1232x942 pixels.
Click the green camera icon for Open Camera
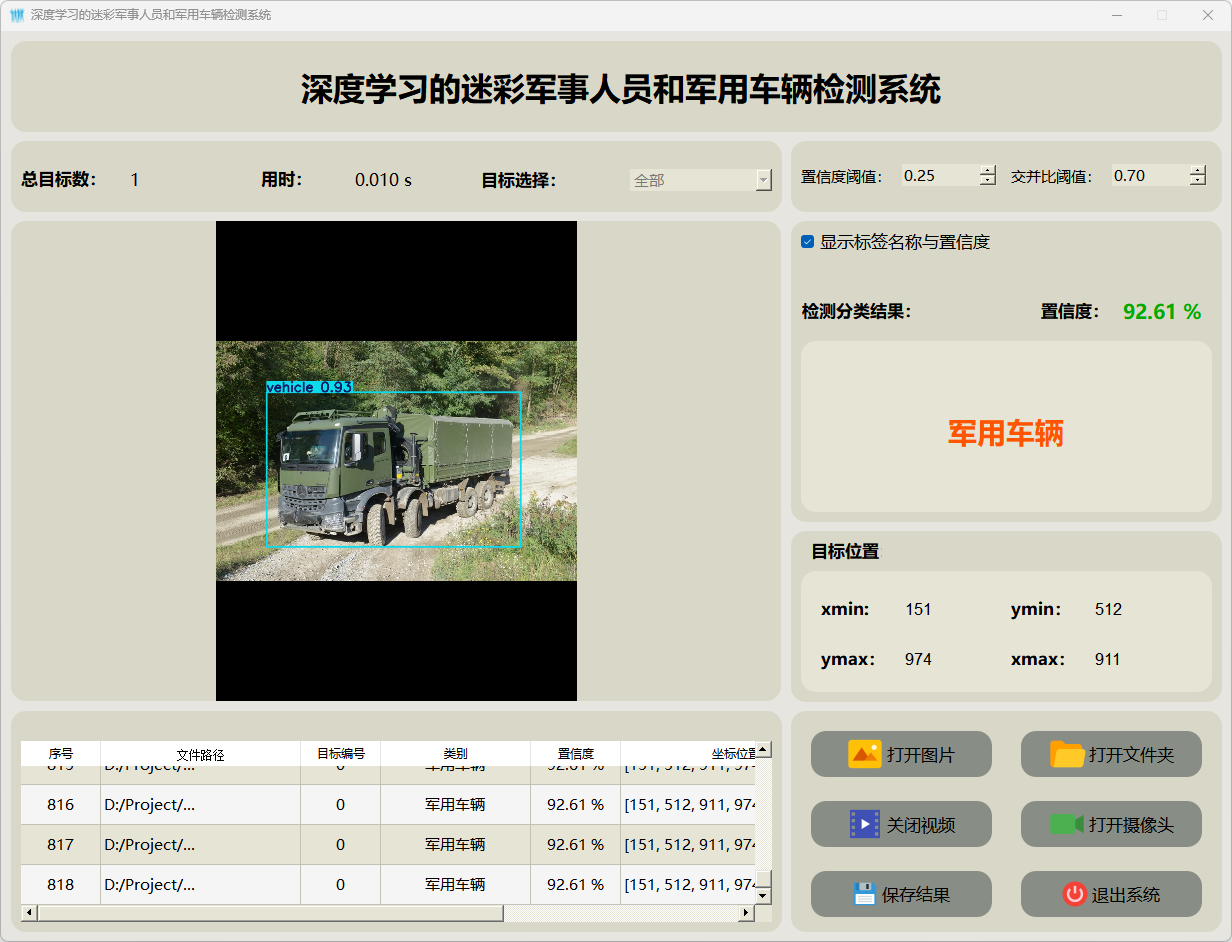(x=1067, y=824)
